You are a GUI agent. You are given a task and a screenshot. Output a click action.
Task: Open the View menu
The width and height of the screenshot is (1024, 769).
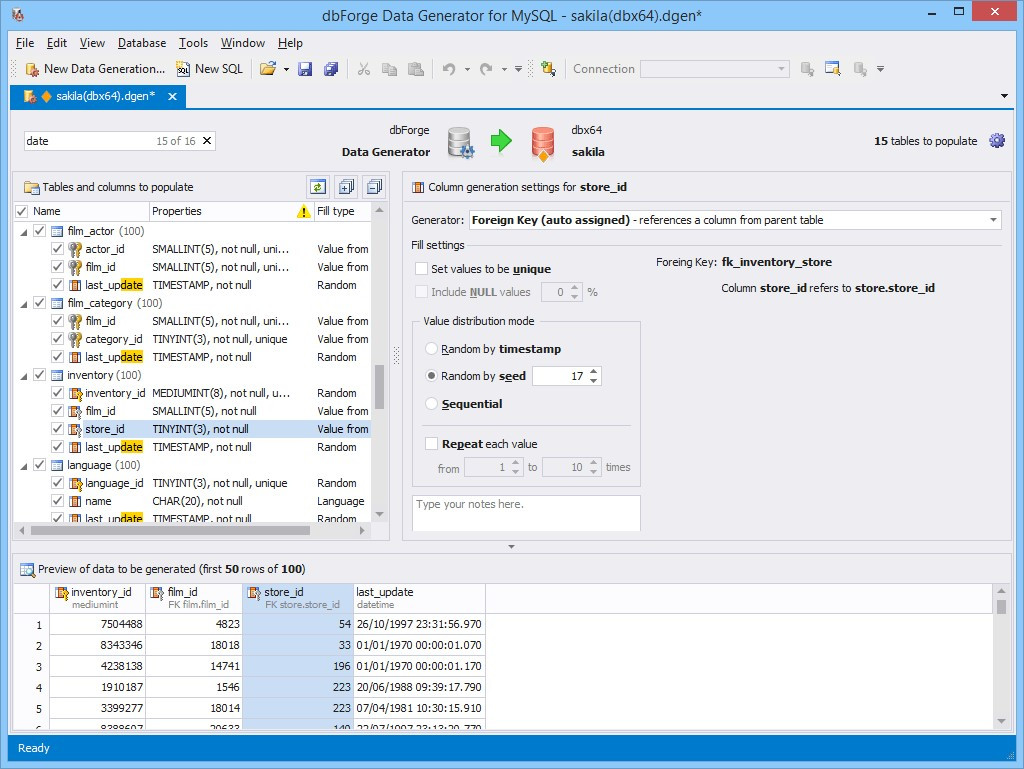click(x=92, y=43)
